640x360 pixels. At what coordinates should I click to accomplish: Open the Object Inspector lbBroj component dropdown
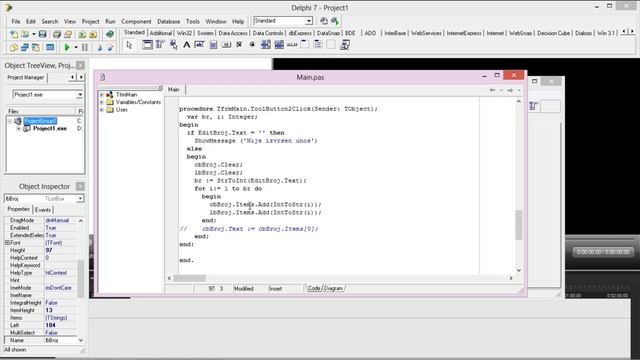(80, 199)
